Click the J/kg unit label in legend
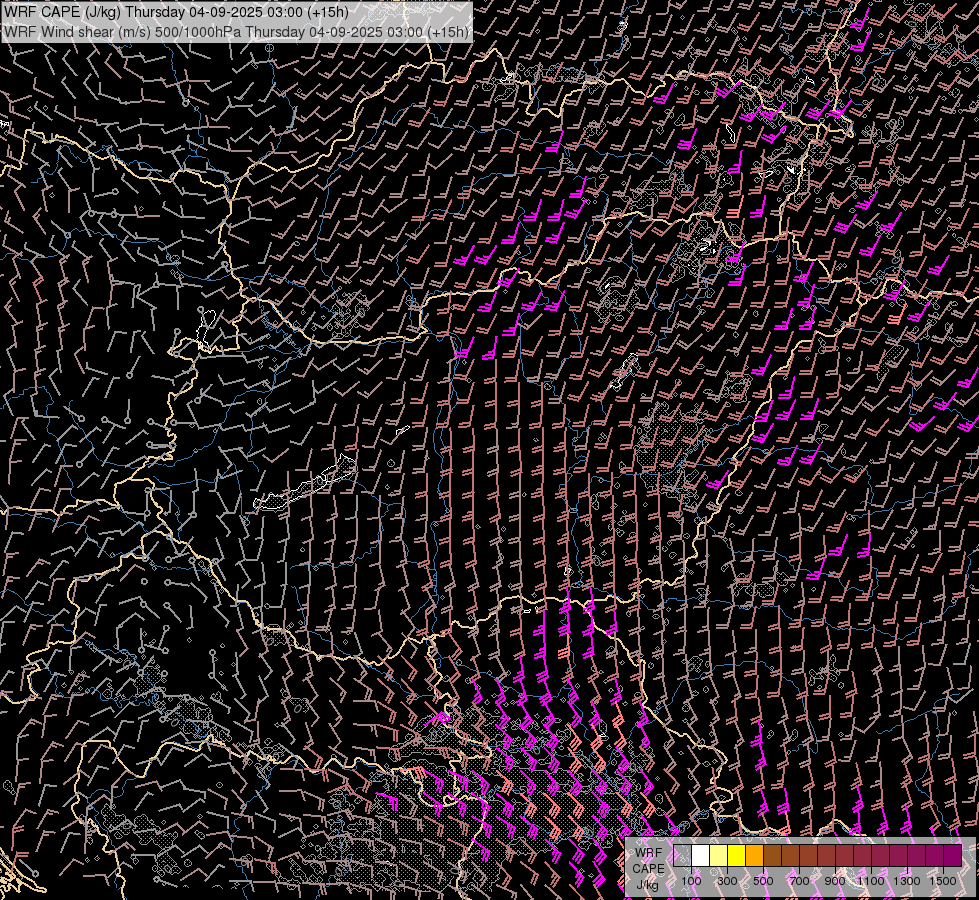This screenshot has width=979, height=900. point(647,885)
